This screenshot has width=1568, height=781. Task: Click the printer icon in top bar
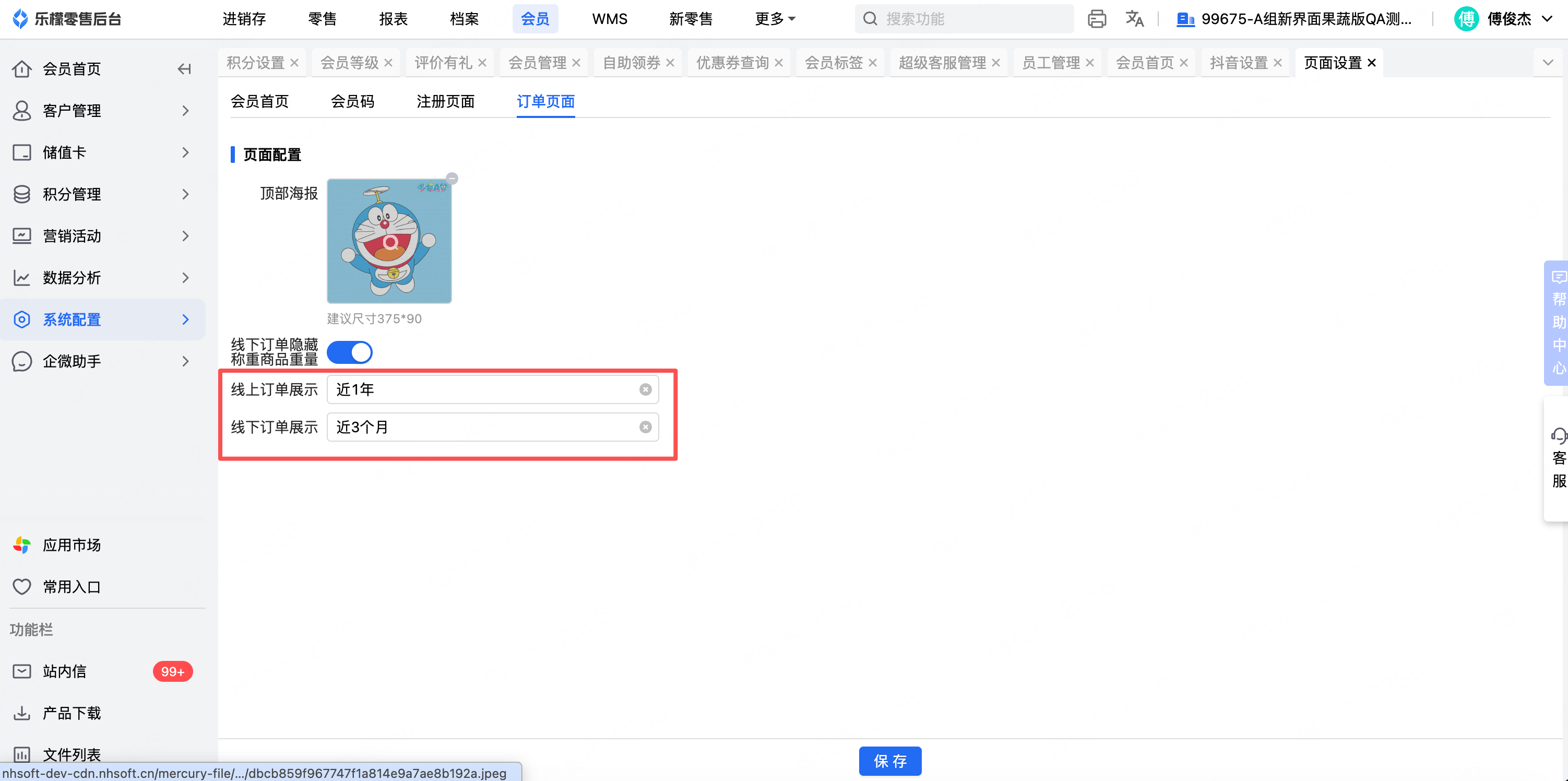1097,19
